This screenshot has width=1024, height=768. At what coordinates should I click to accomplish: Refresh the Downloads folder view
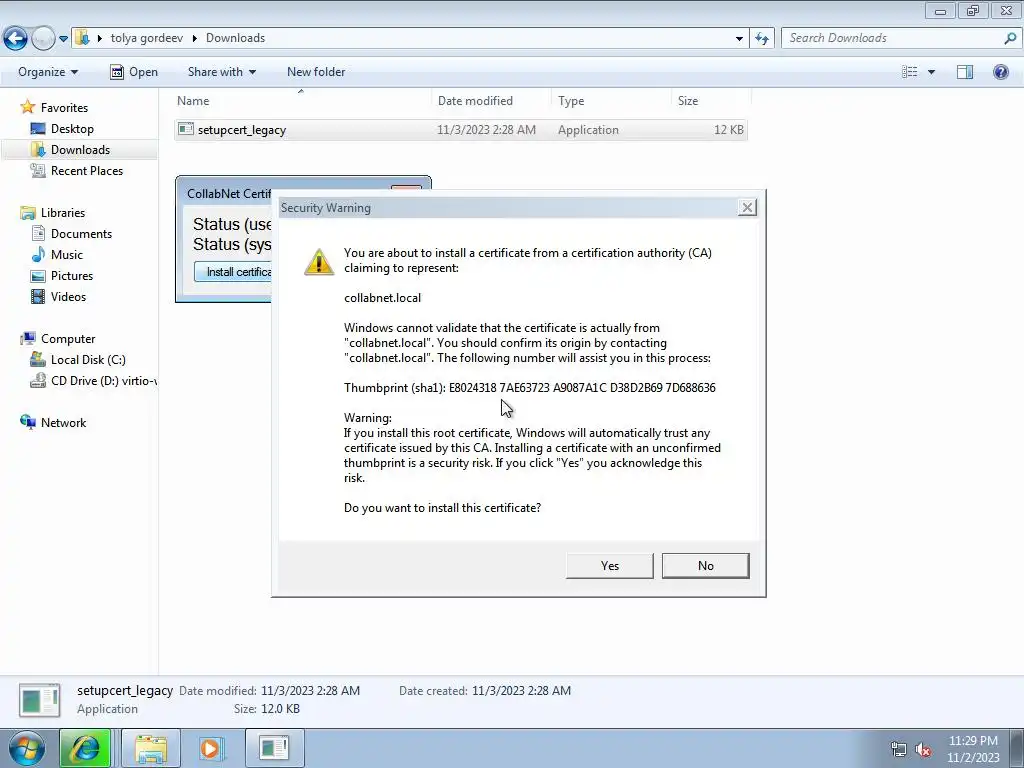tap(762, 39)
